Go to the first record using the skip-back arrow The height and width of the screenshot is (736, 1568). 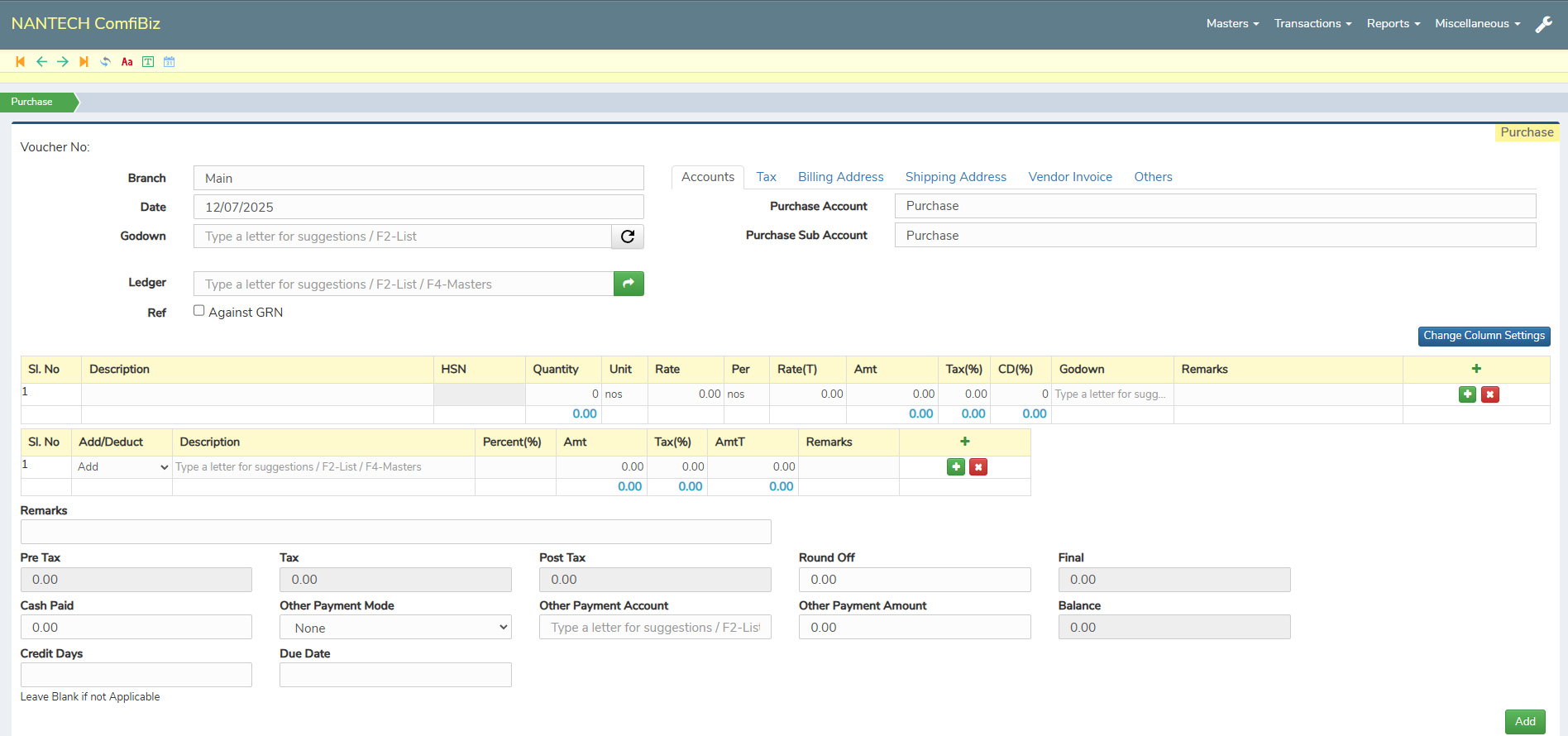point(21,62)
